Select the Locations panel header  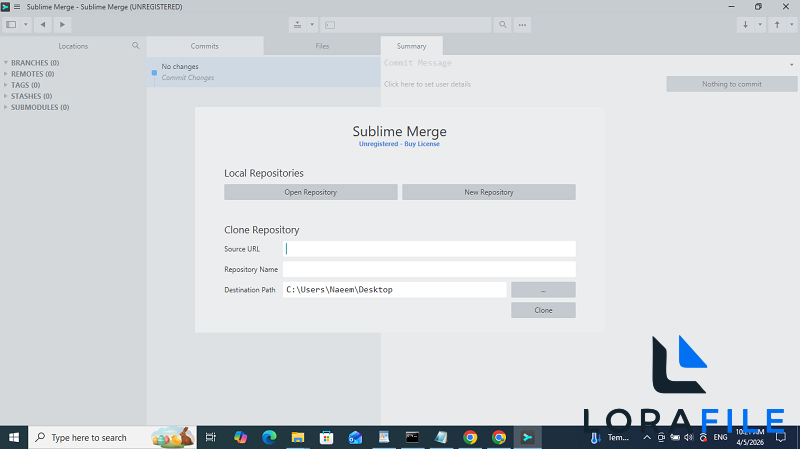click(73, 46)
